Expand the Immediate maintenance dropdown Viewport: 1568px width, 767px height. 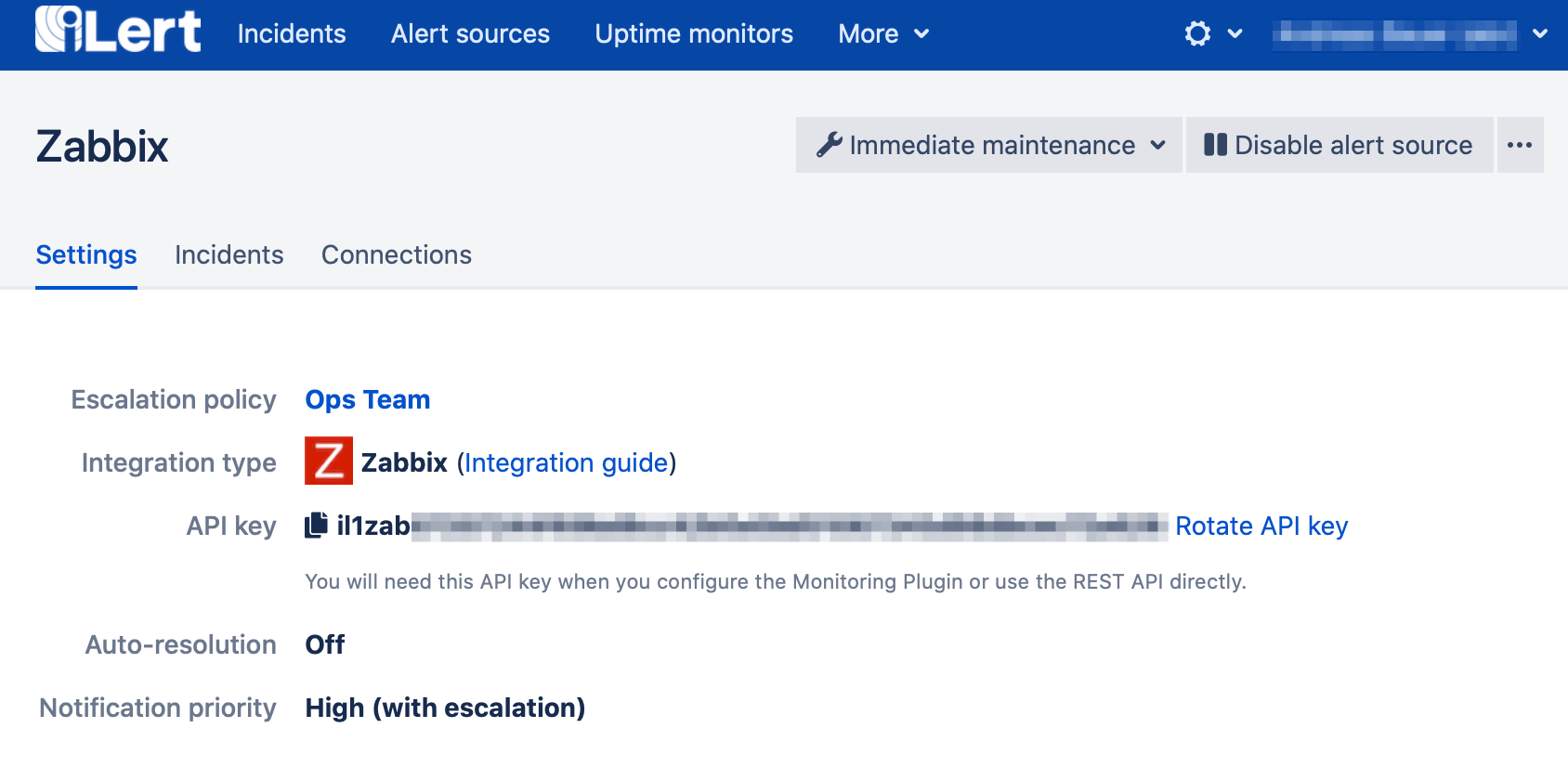pyautogui.click(x=1157, y=145)
